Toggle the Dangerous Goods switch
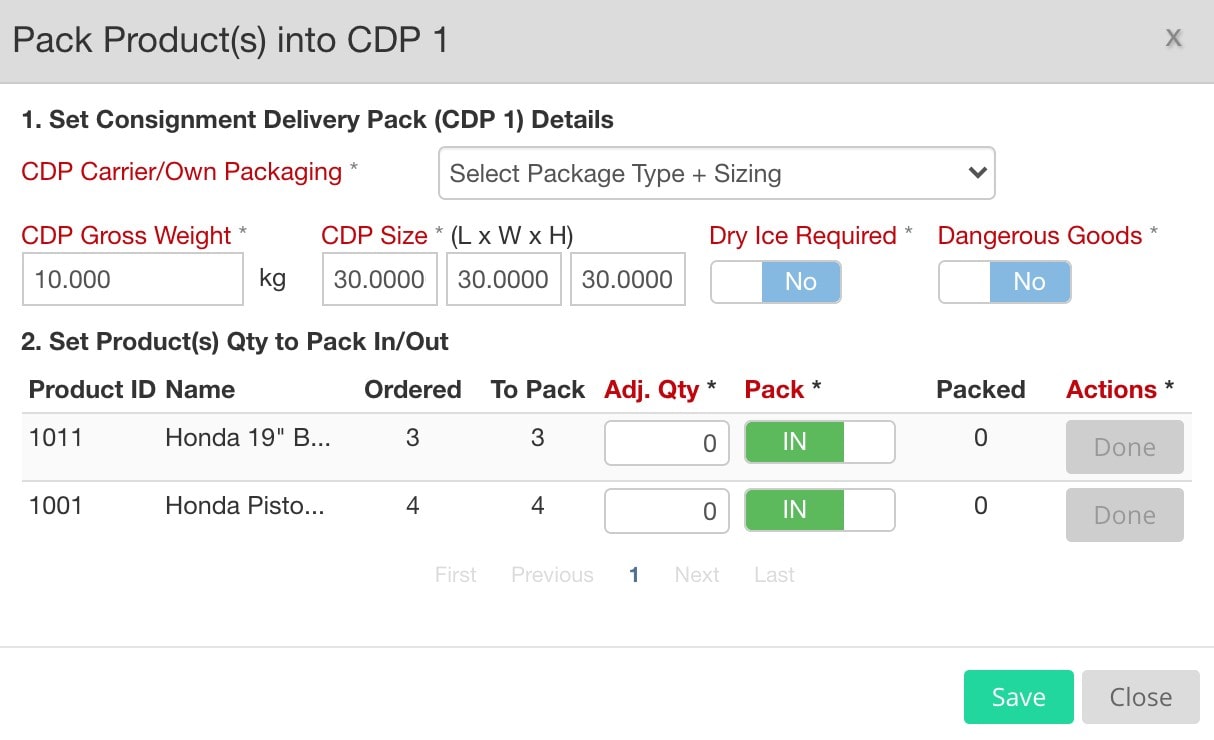Image resolution: width=1214 pixels, height=740 pixels. click(x=1004, y=282)
